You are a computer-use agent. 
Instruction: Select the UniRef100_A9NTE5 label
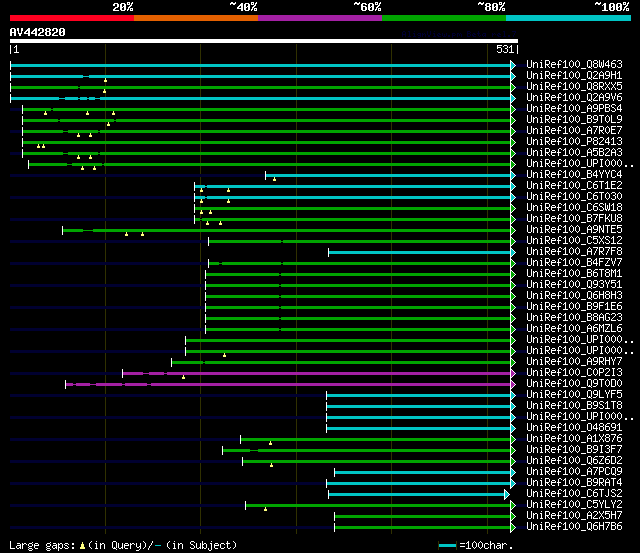(x=574, y=230)
